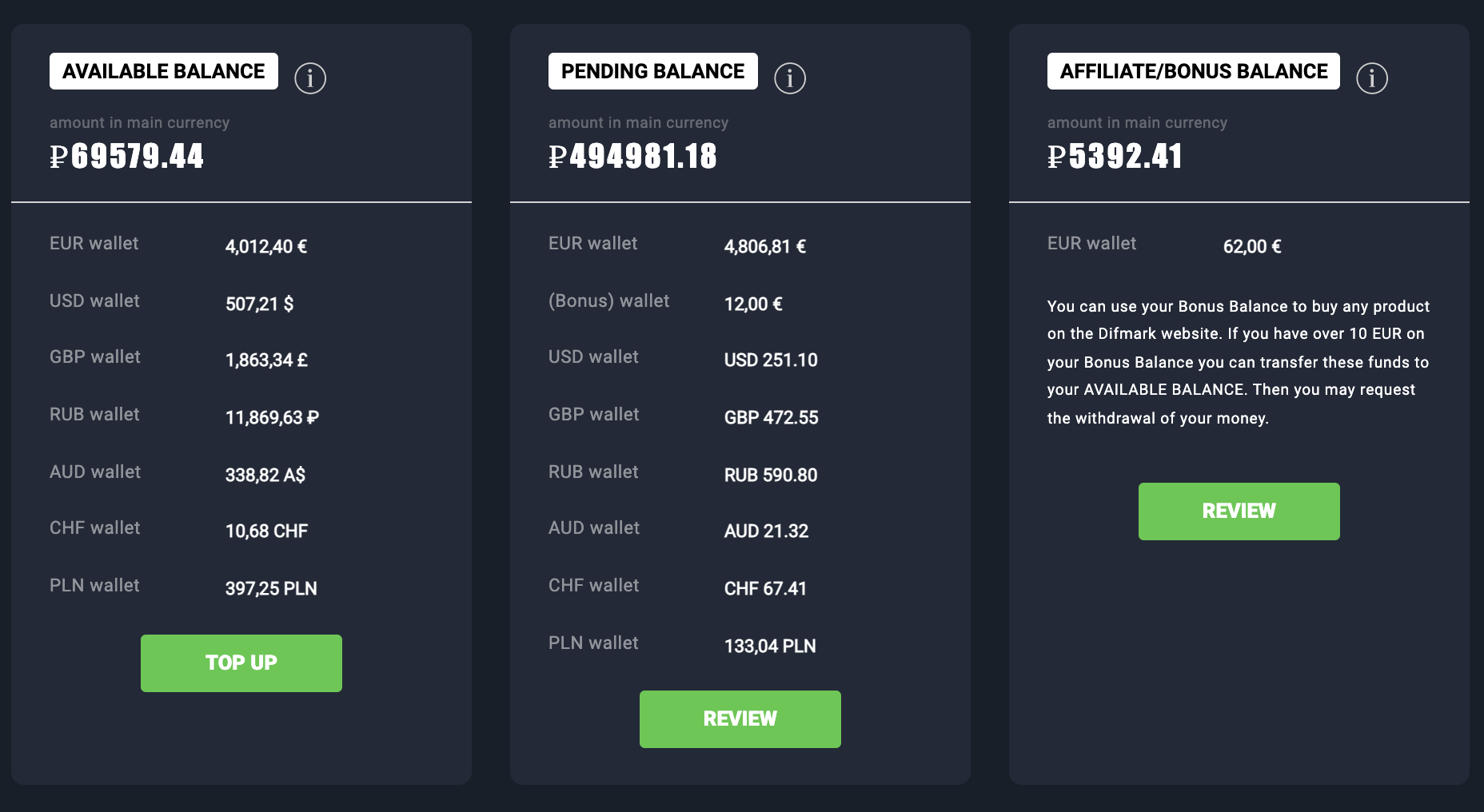Click REVIEW in the Affiliate/Bonus Balance card
This screenshot has height=812, width=1484.
click(1239, 511)
